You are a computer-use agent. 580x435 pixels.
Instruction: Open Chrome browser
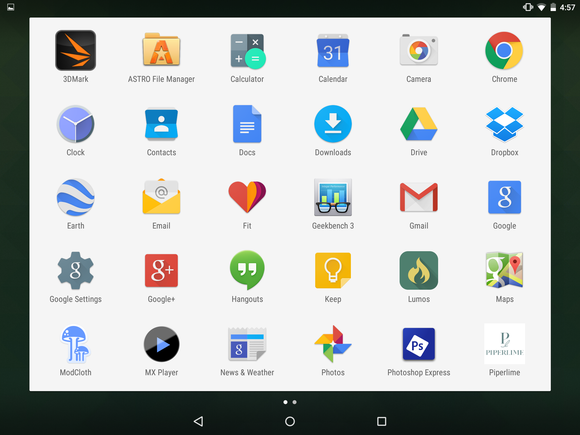[x=504, y=51]
